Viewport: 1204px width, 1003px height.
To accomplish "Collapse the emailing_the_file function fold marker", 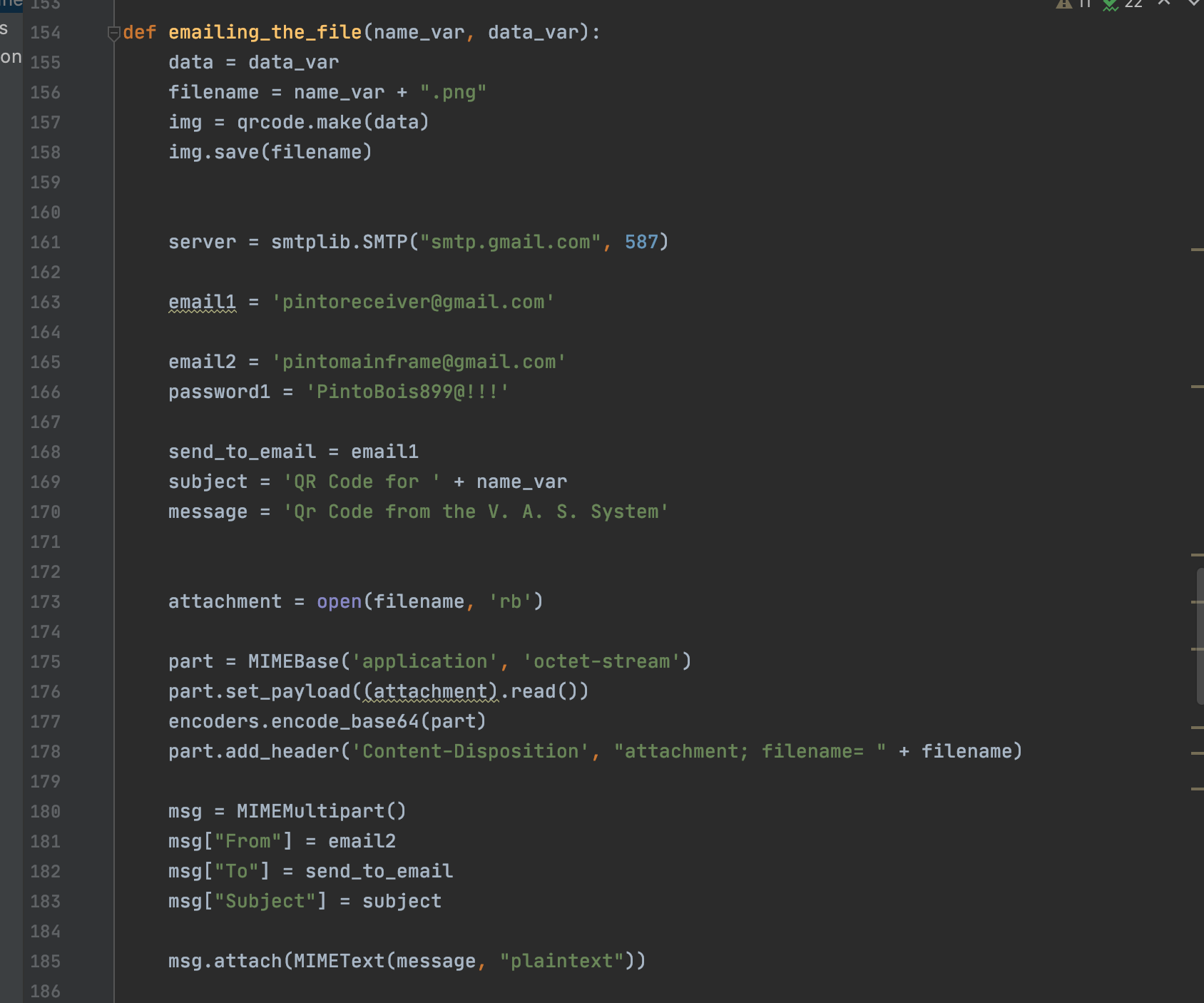I will tap(113, 33).
